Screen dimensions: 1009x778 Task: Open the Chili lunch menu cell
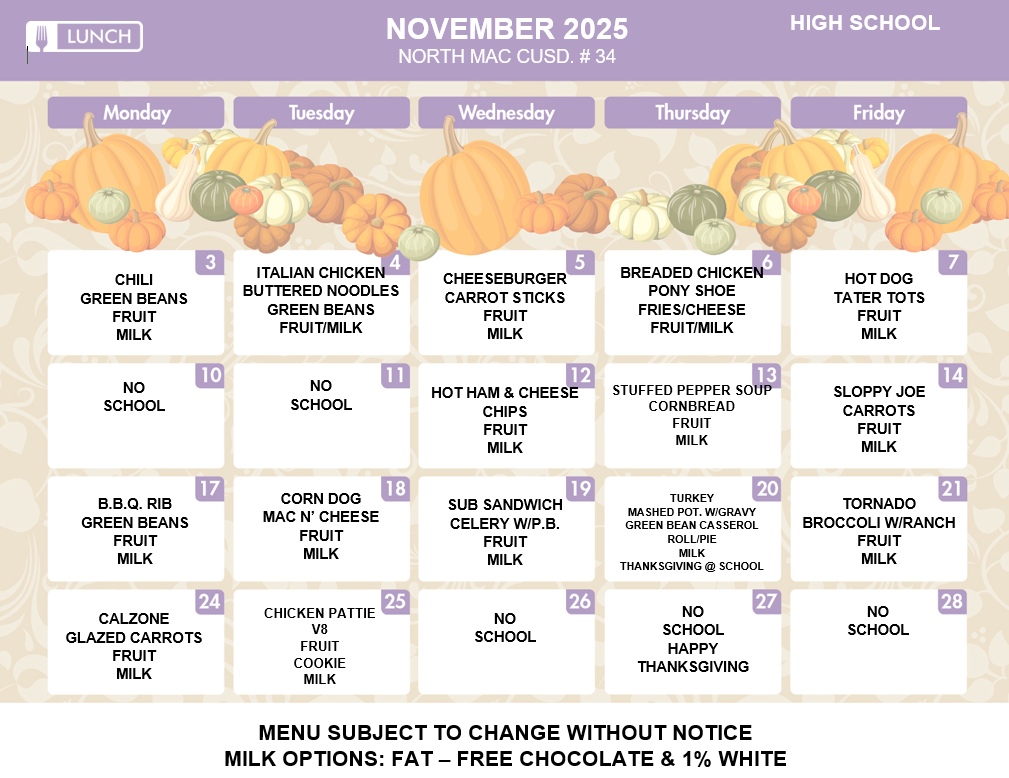tap(134, 307)
